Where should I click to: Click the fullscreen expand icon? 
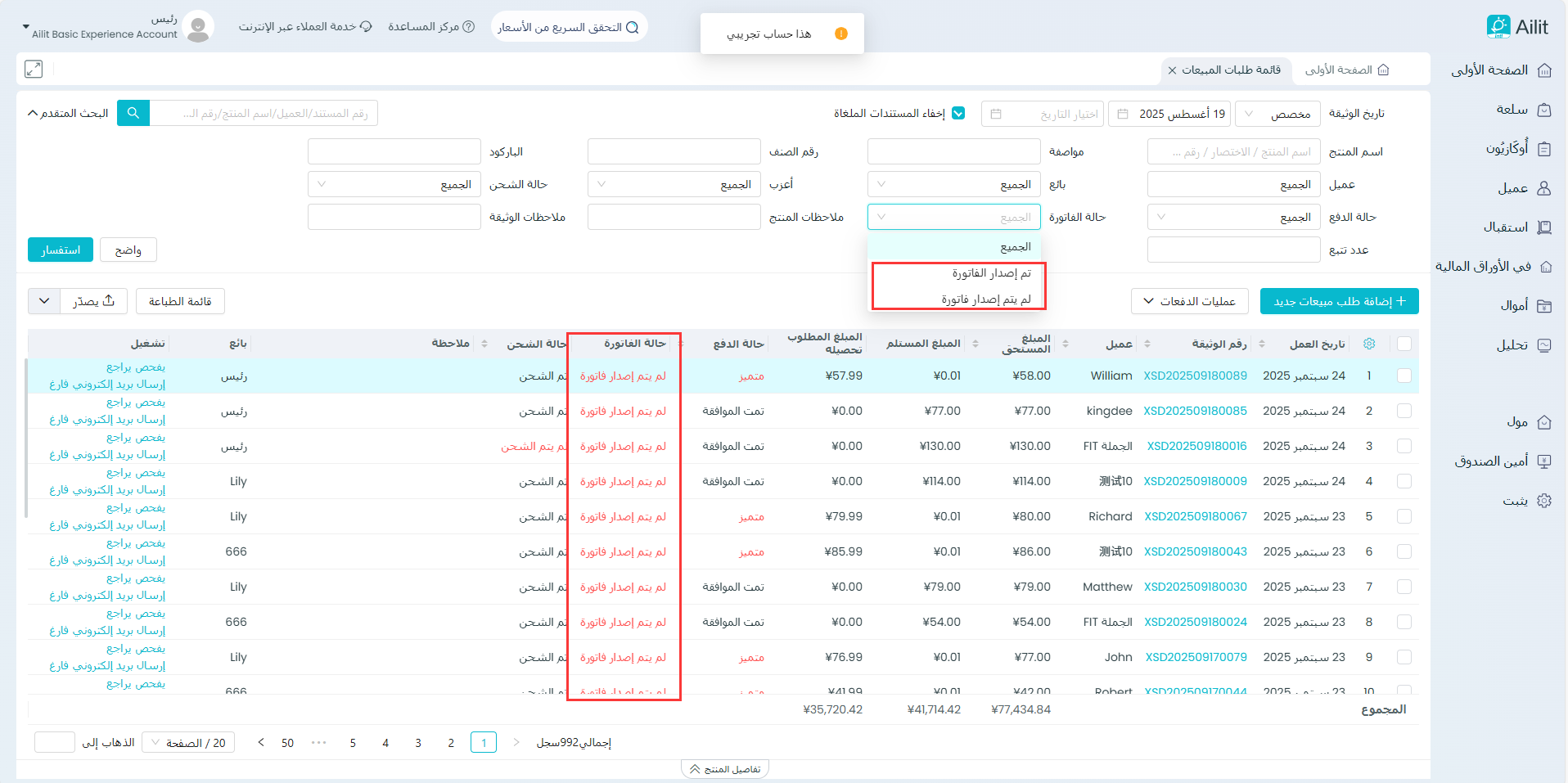click(34, 70)
